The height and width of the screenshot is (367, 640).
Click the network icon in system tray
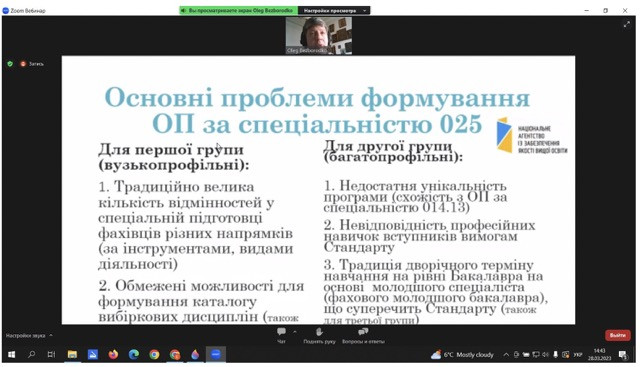click(536, 355)
